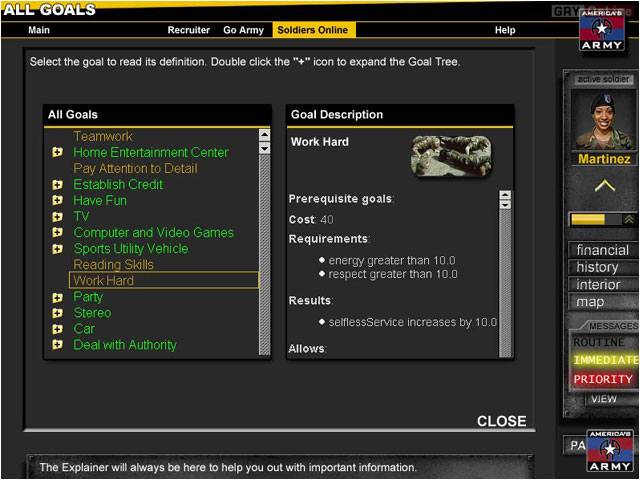Click 'respect greater than 10.0' requirement

tap(393, 274)
